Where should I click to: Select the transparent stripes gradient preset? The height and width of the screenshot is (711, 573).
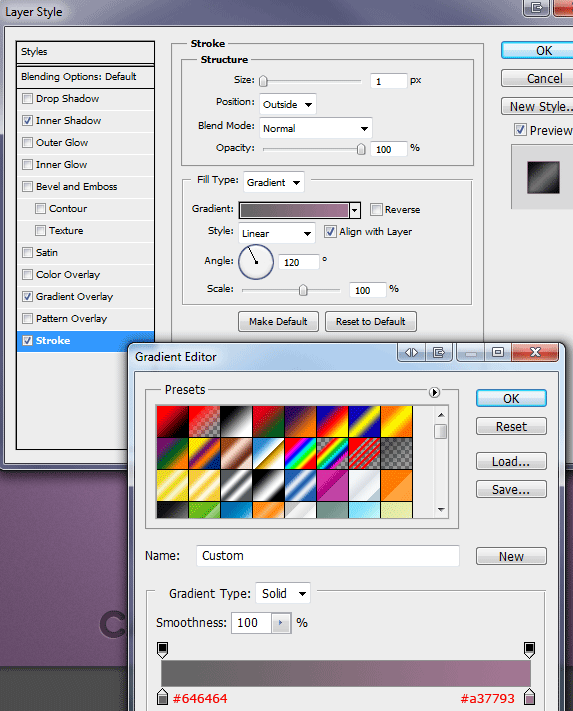364,453
